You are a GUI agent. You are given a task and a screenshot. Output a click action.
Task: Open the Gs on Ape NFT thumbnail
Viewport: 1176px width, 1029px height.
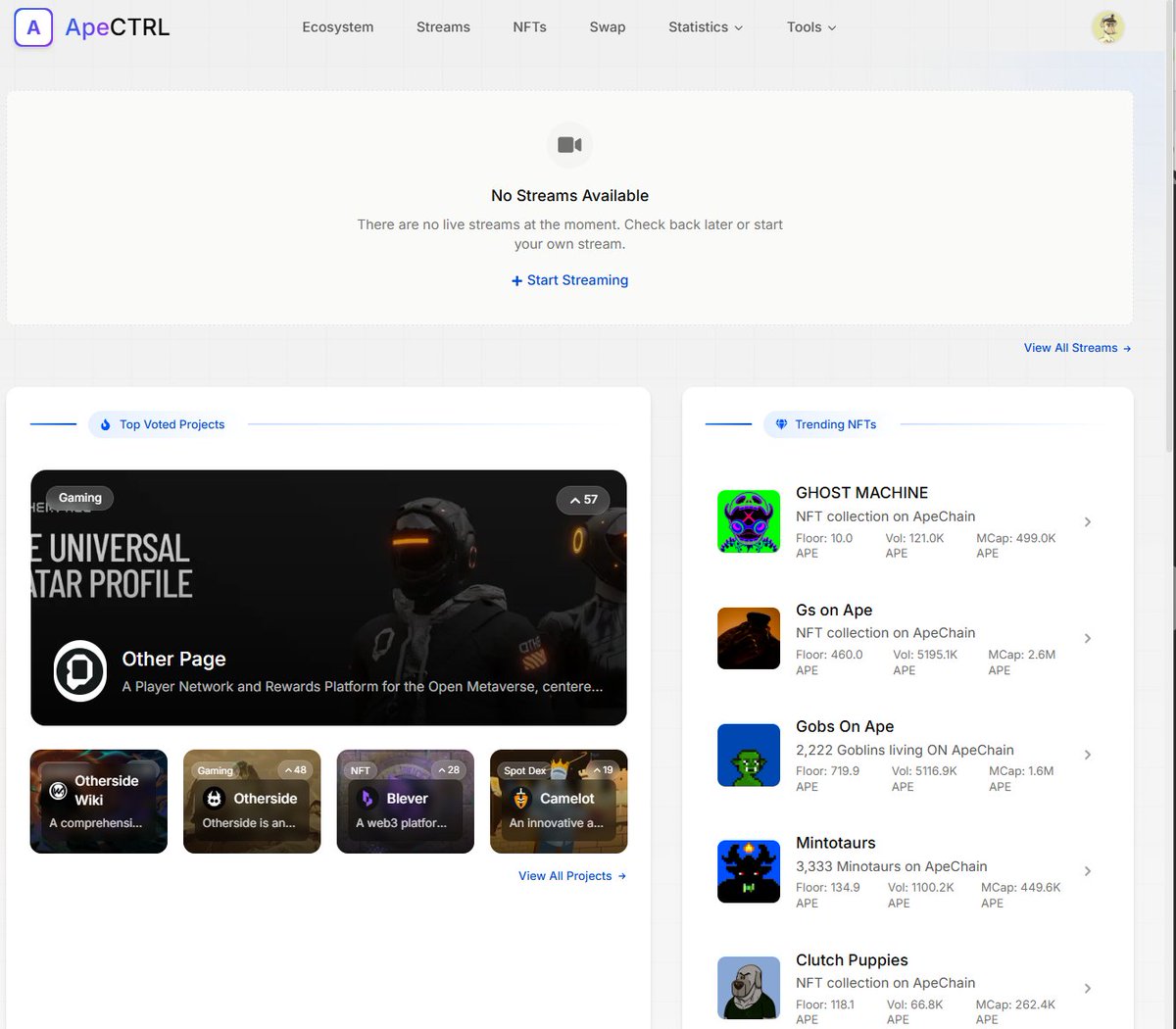coord(749,638)
